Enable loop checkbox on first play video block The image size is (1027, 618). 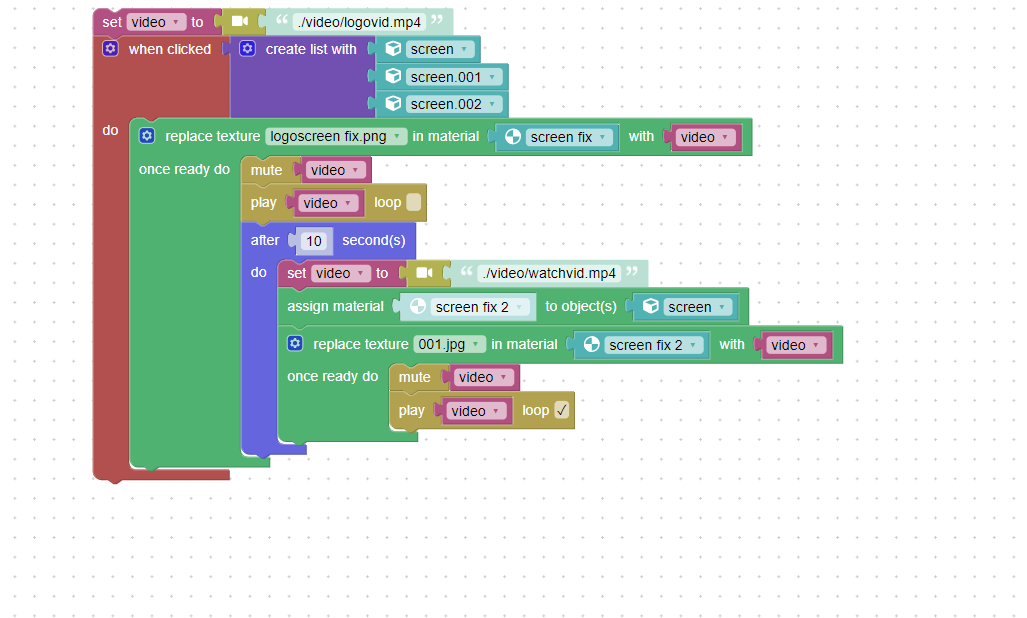click(413, 202)
